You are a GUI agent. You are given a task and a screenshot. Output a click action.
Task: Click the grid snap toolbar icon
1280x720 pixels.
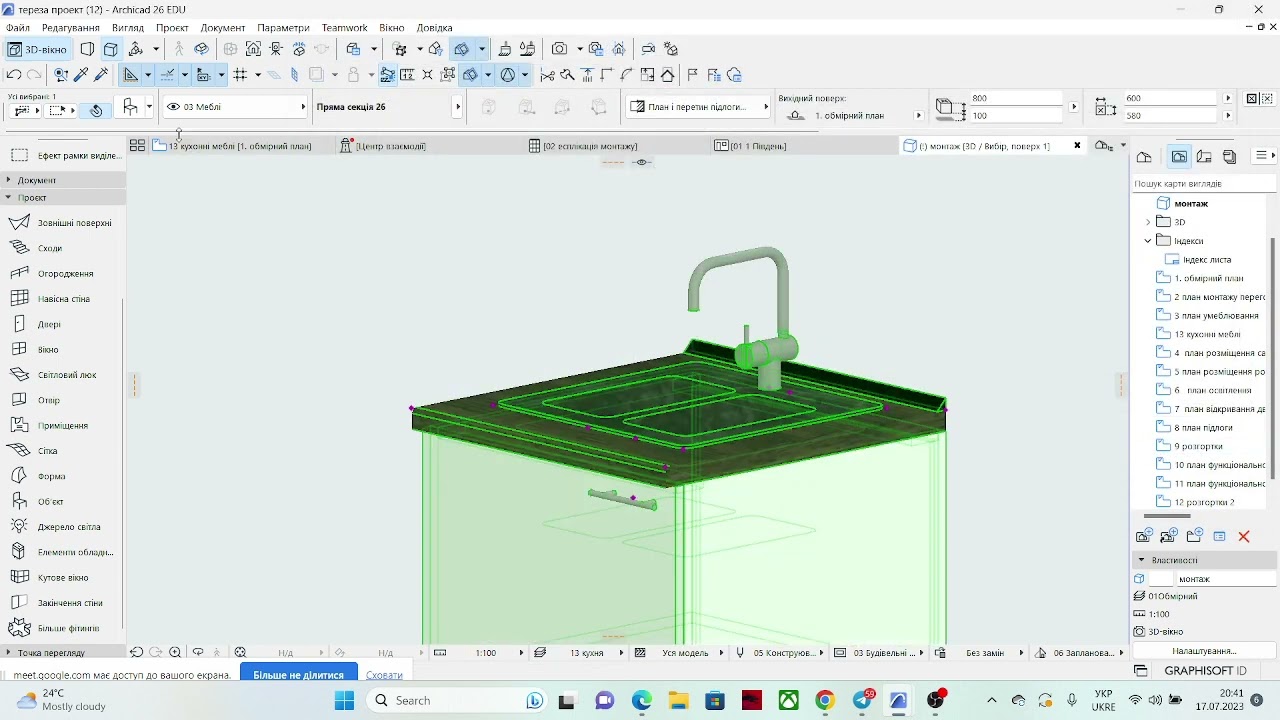[x=240, y=75]
